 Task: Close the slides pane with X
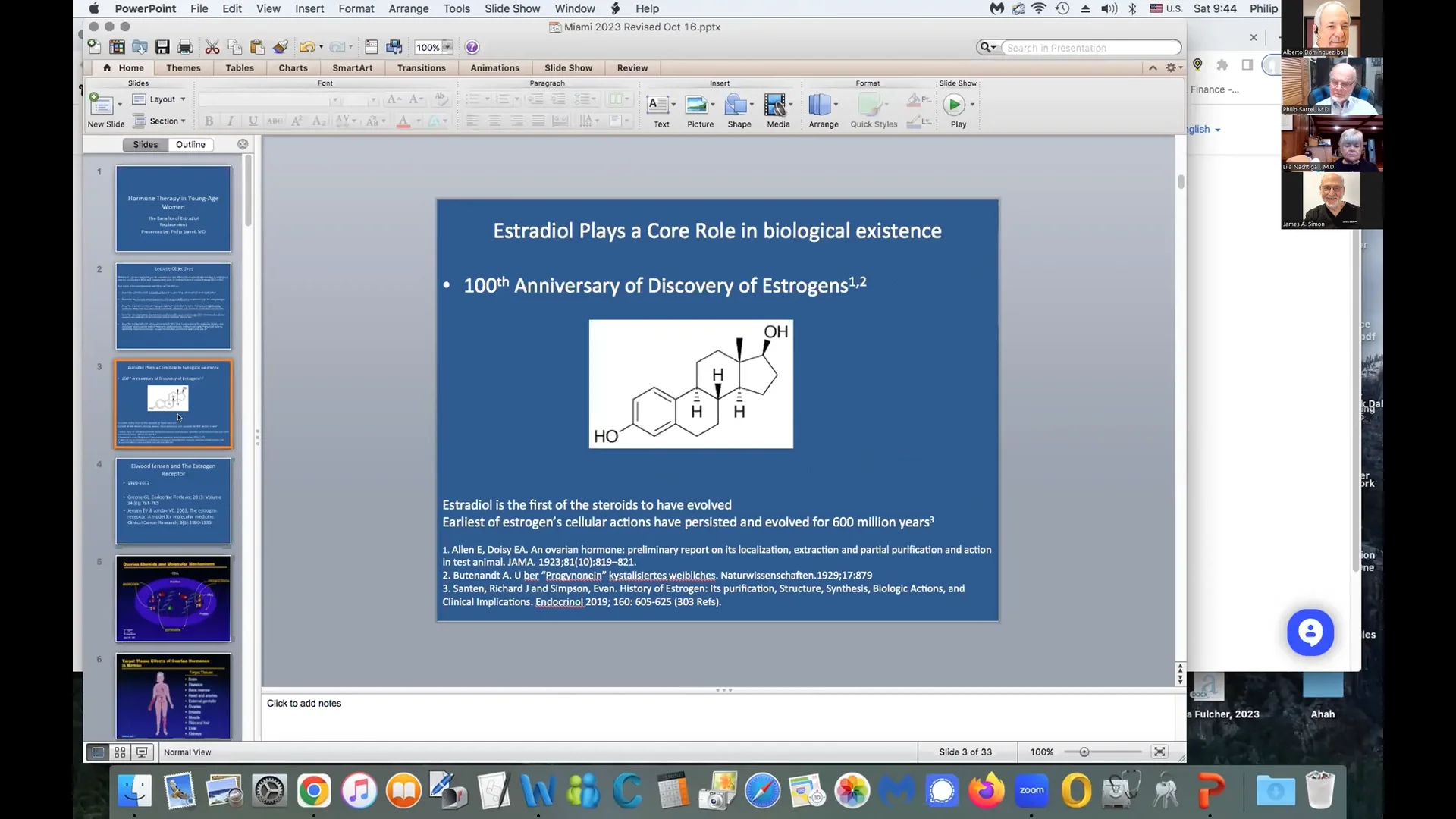coord(243,144)
